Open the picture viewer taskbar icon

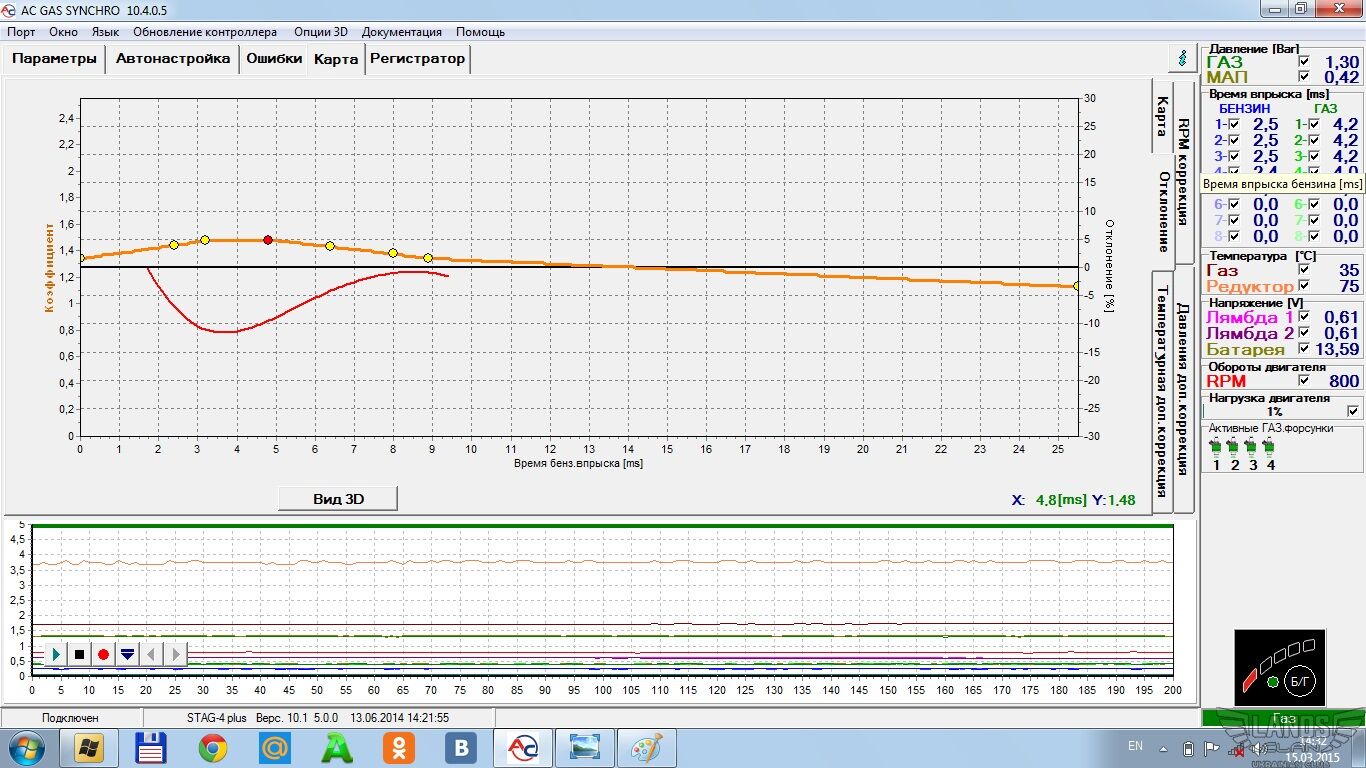tap(585, 747)
